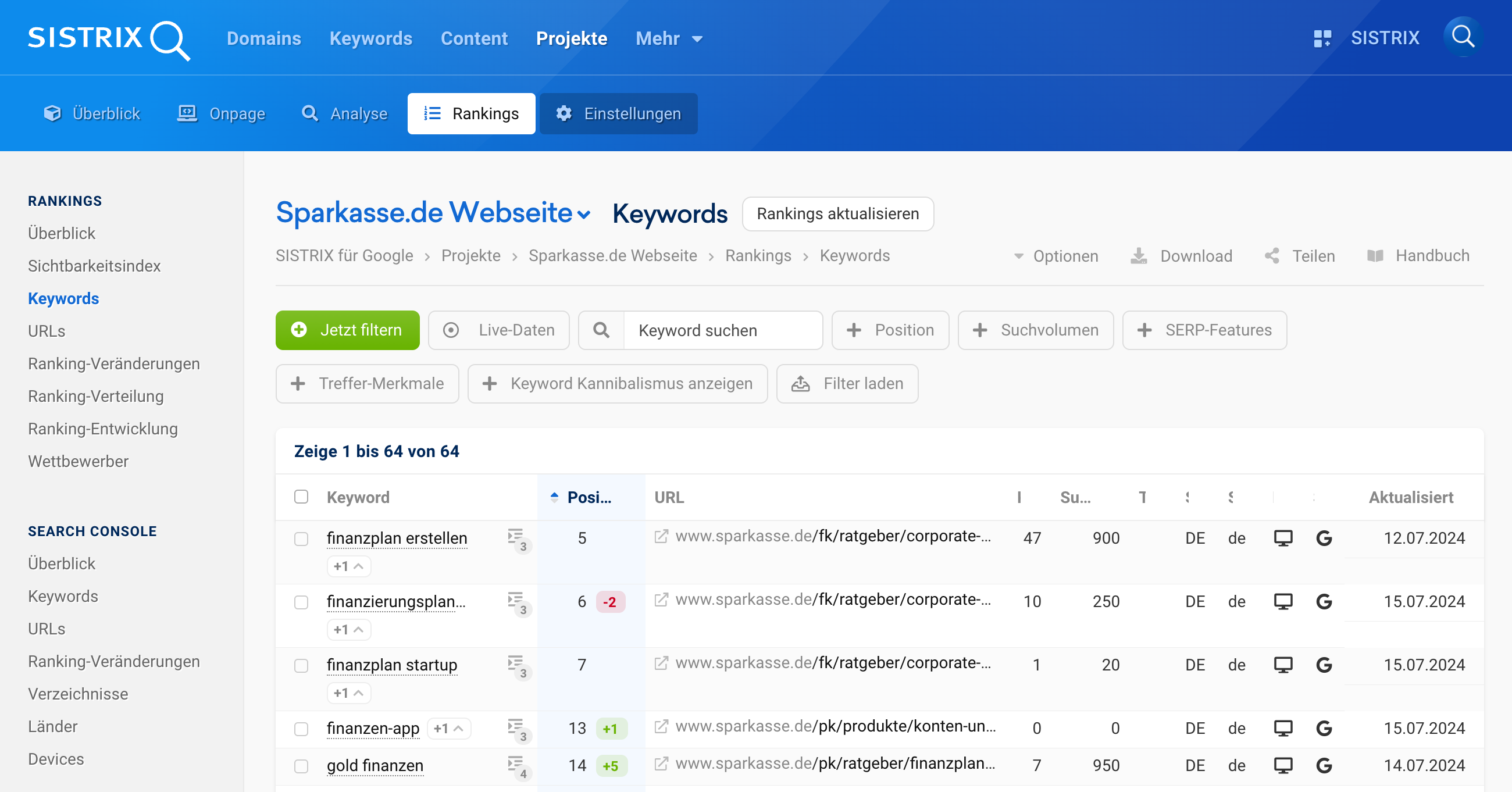Open the Handbuch manual link

pyautogui.click(x=1418, y=256)
